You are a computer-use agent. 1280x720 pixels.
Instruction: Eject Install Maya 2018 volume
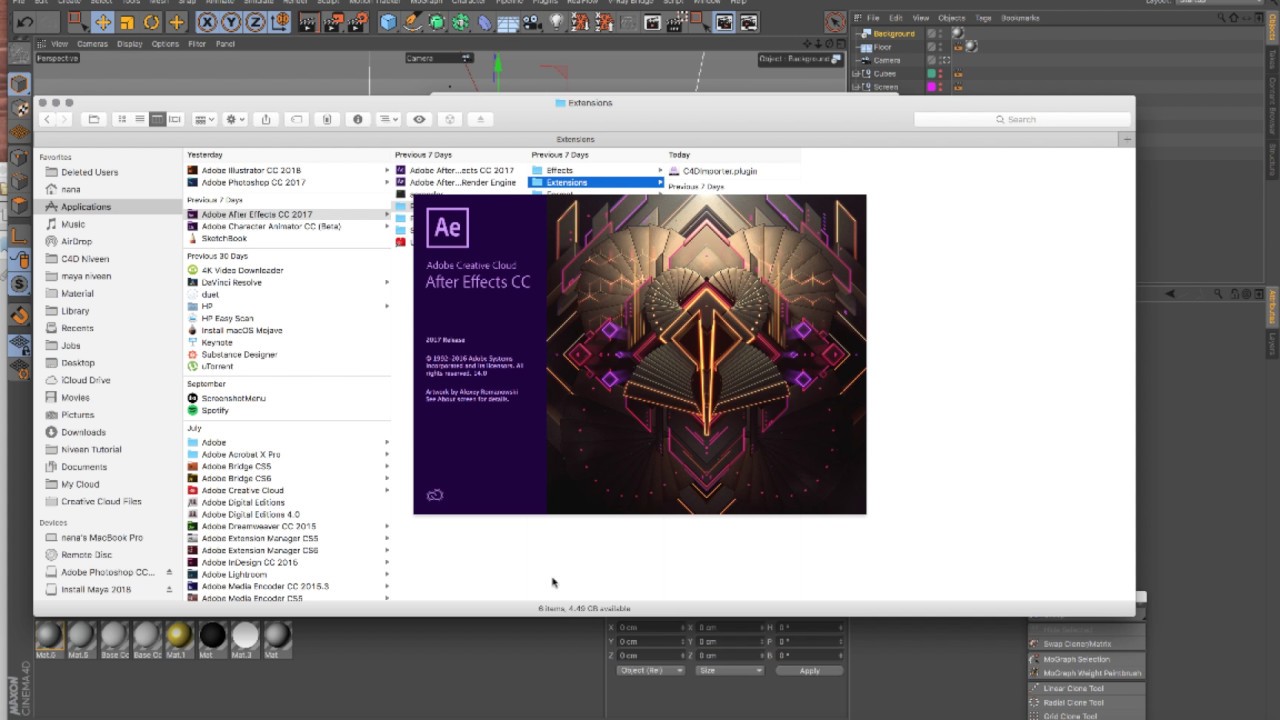[169, 589]
